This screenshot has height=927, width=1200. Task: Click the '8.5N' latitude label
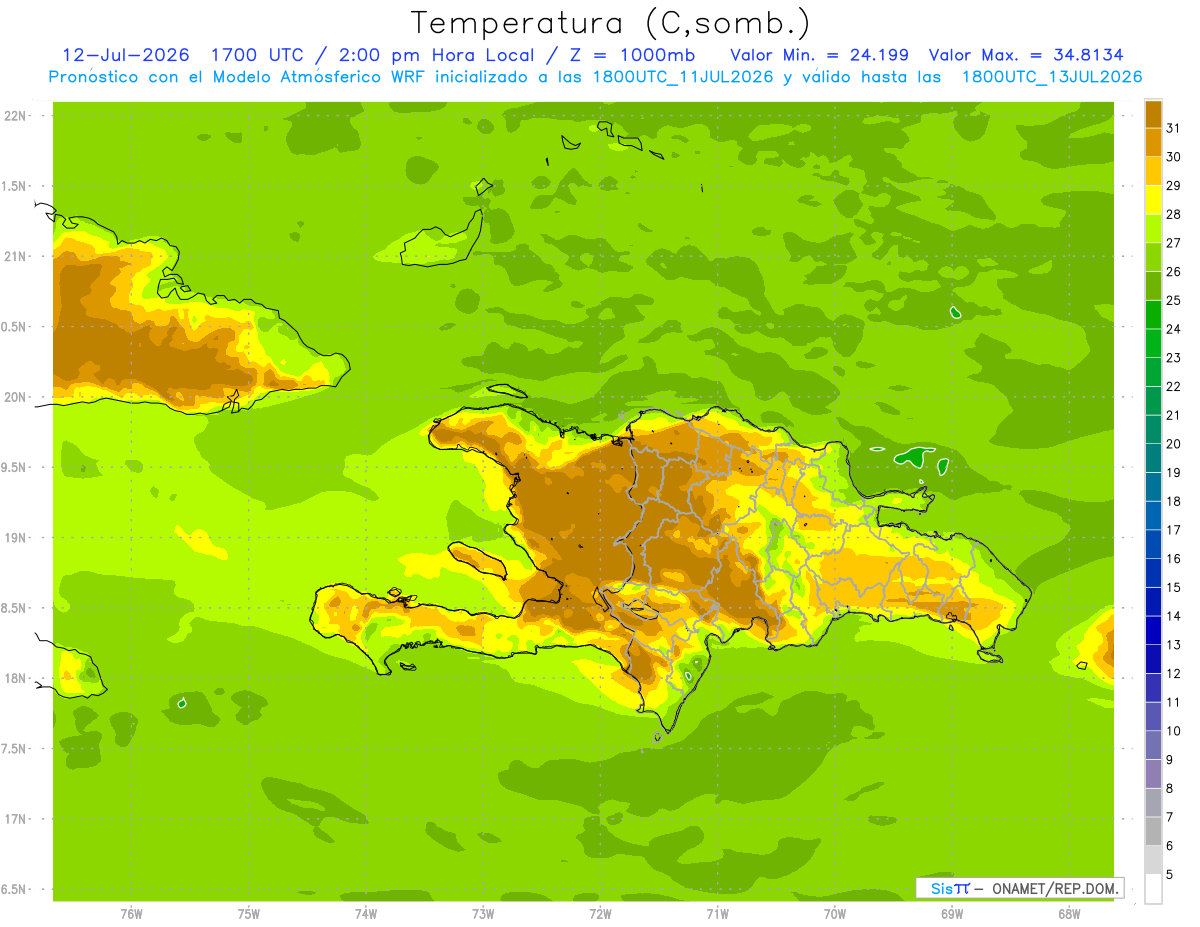pyautogui.click(x=15, y=608)
